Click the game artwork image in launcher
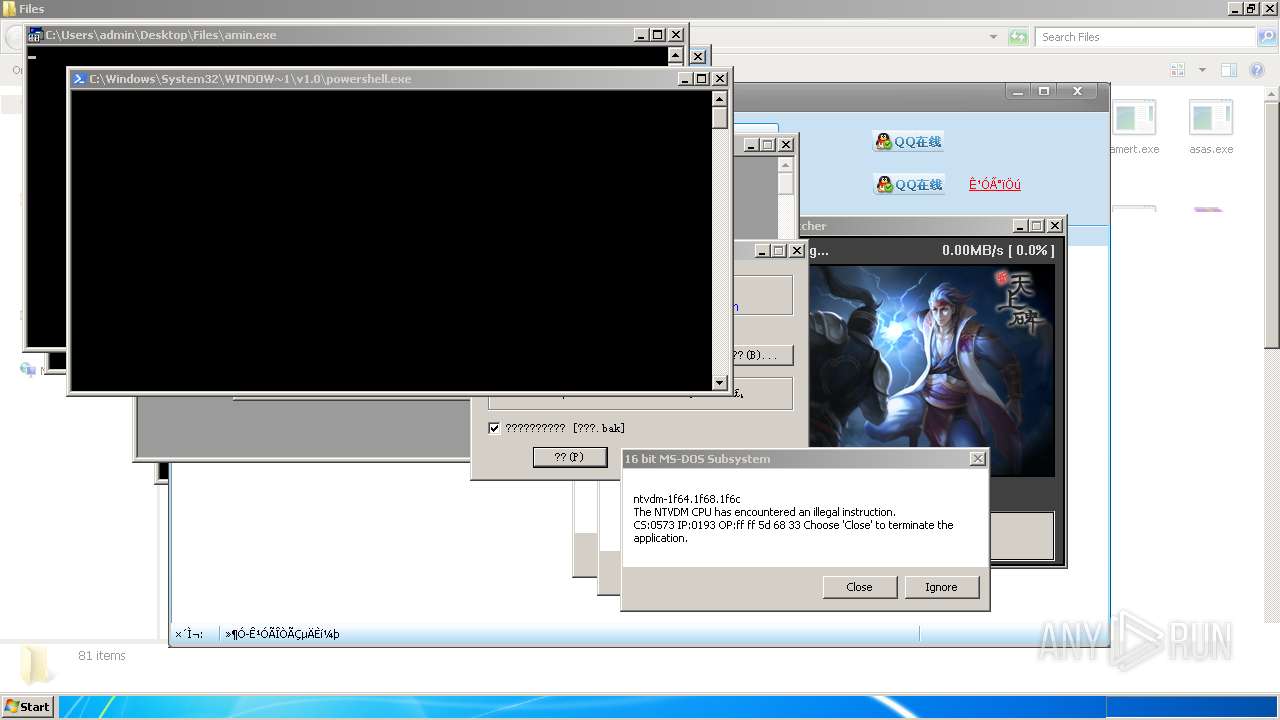Screen dimensions: 1280x720 coord(931,370)
